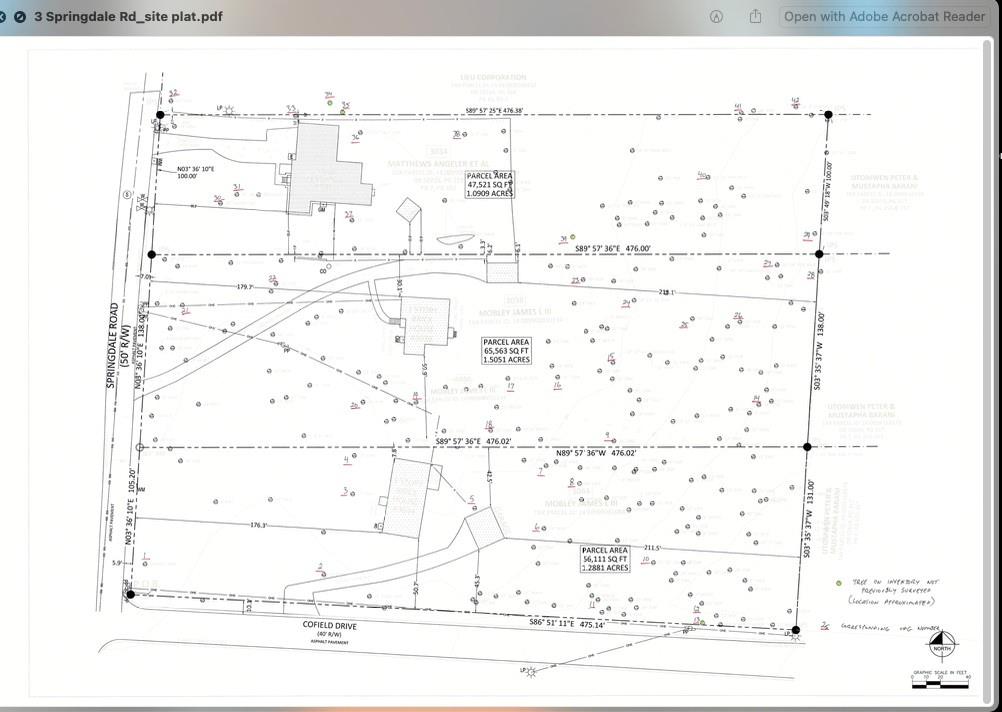Screen dimensions: 1002x712
Task: Enter full screen with the arrows icon
Action: (x=20, y=17)
